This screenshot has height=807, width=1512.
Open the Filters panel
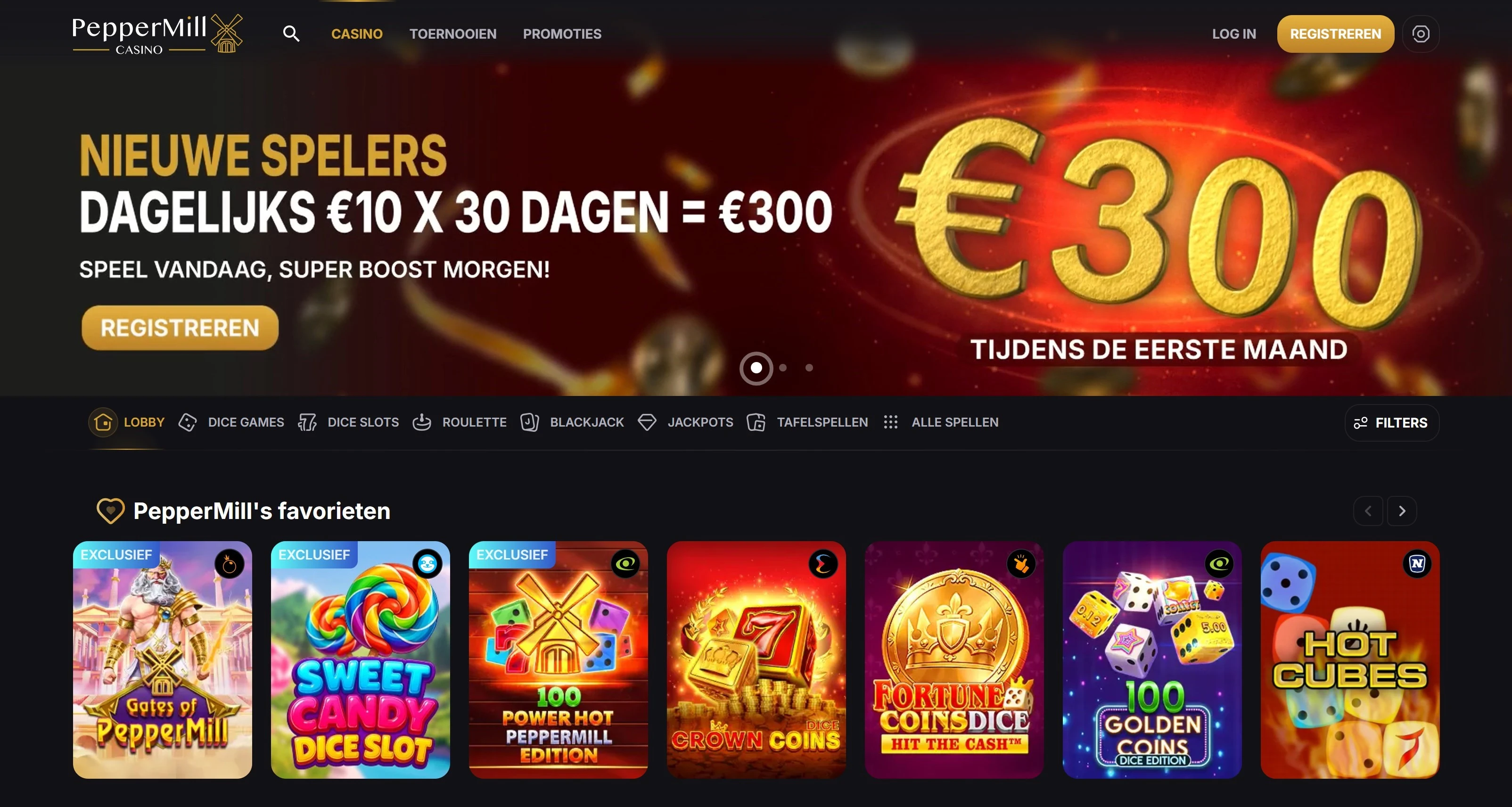click(x=1392, y=422)
